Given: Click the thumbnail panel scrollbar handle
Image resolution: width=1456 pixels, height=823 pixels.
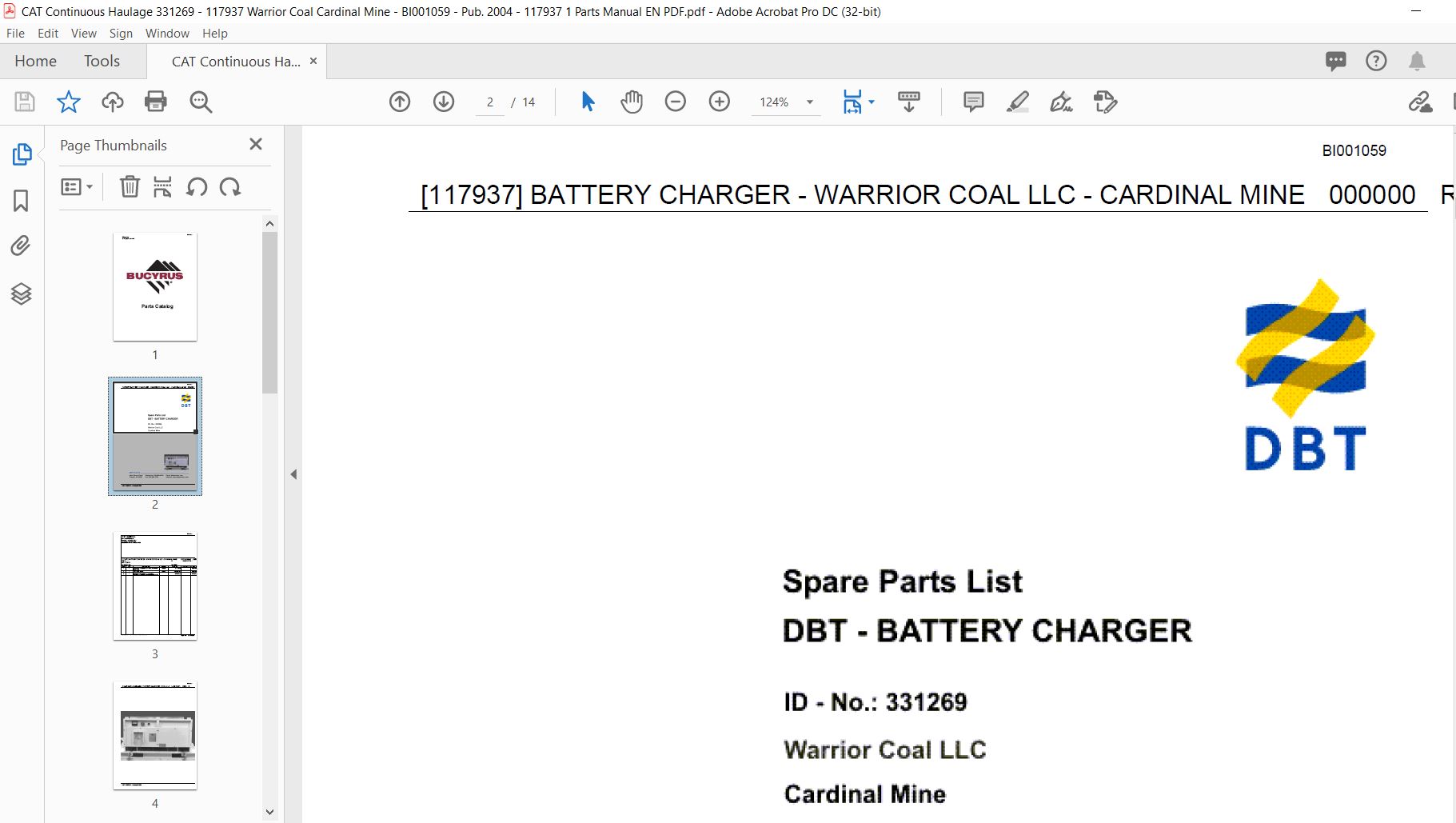Looking at the screenshot, I should pos(269,313).
